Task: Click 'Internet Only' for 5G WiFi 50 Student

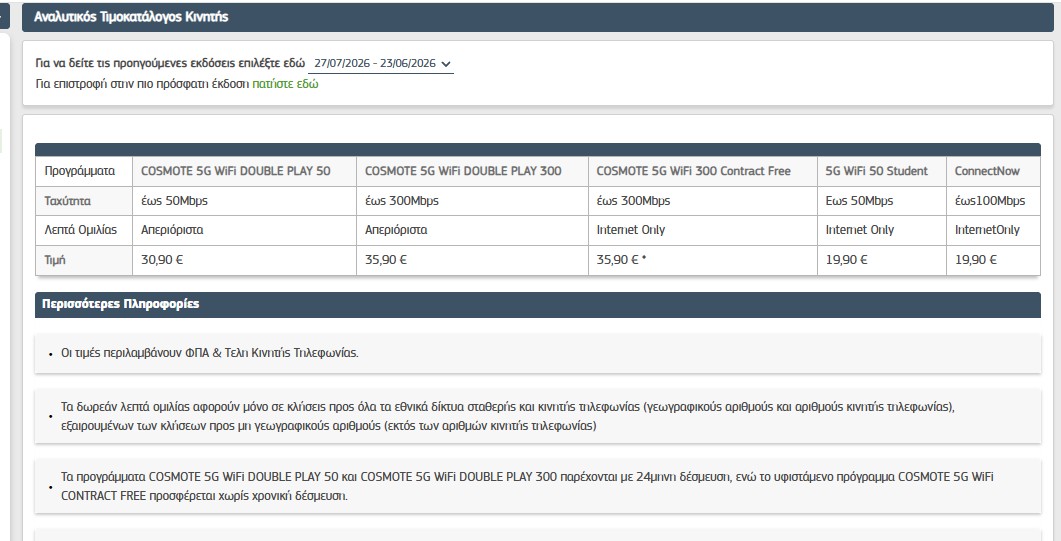Action: coord(882,230)
